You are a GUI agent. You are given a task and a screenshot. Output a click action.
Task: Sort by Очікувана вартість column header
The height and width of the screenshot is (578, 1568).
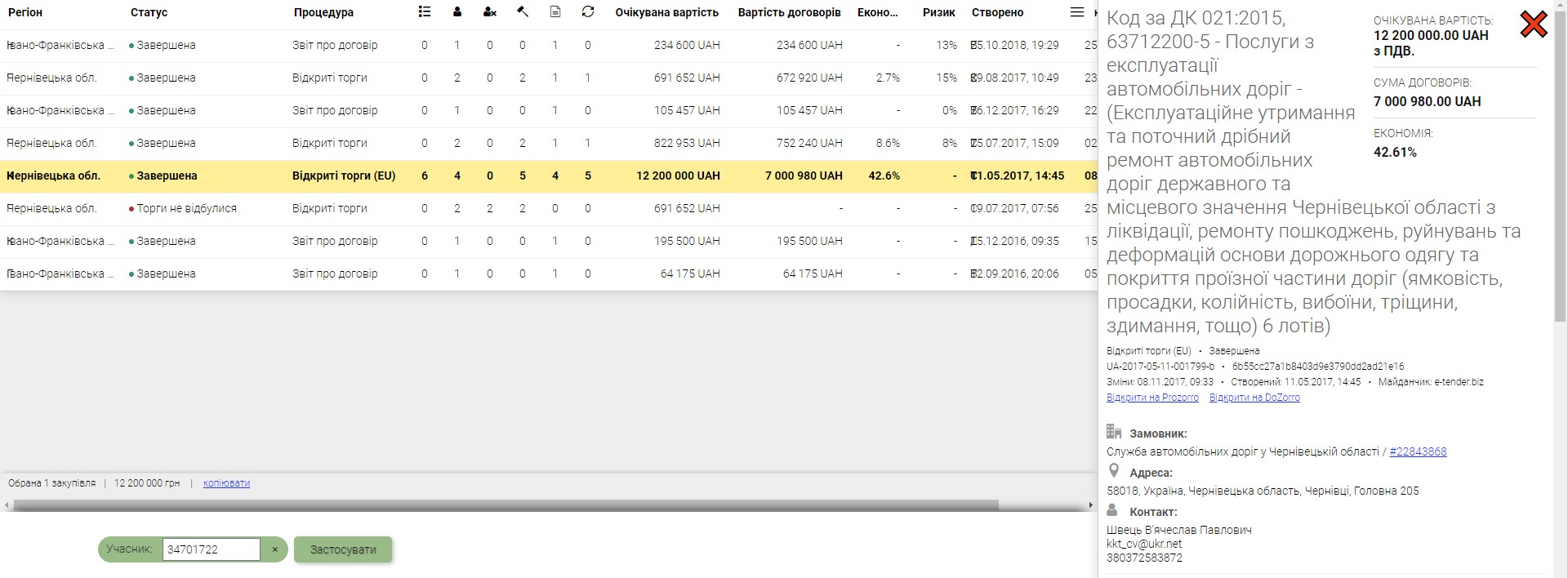point(666,12)
